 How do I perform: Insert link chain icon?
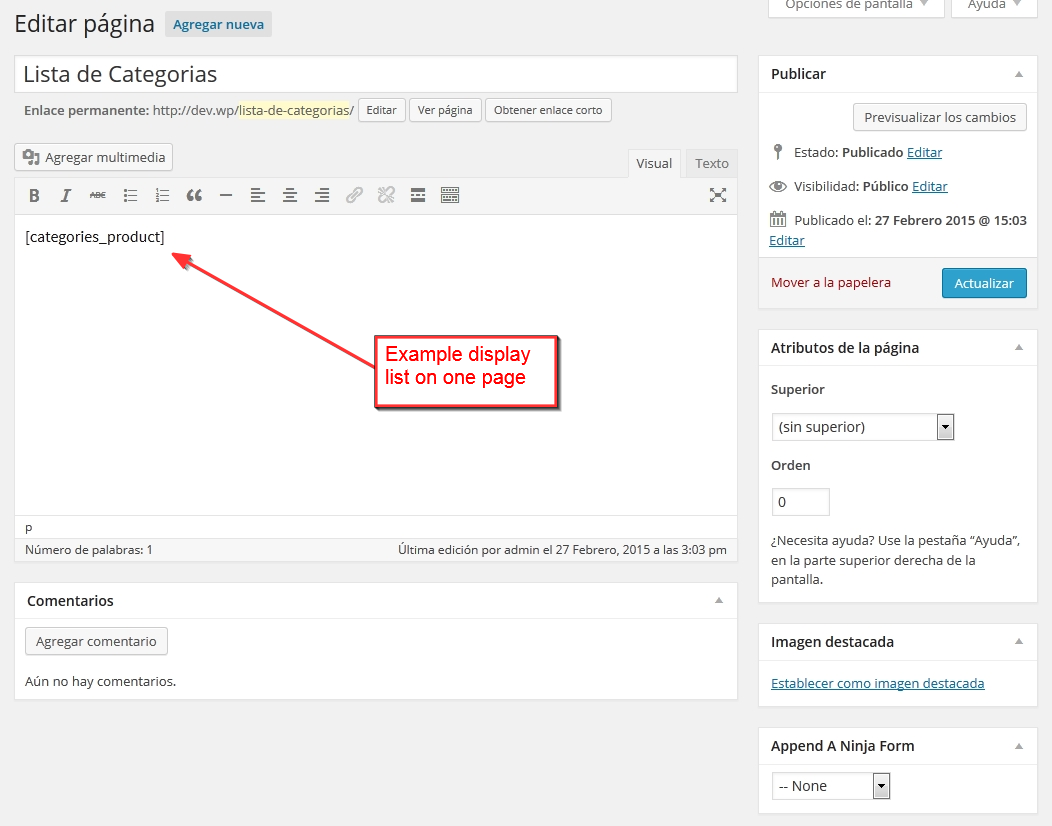pos(354,195)
